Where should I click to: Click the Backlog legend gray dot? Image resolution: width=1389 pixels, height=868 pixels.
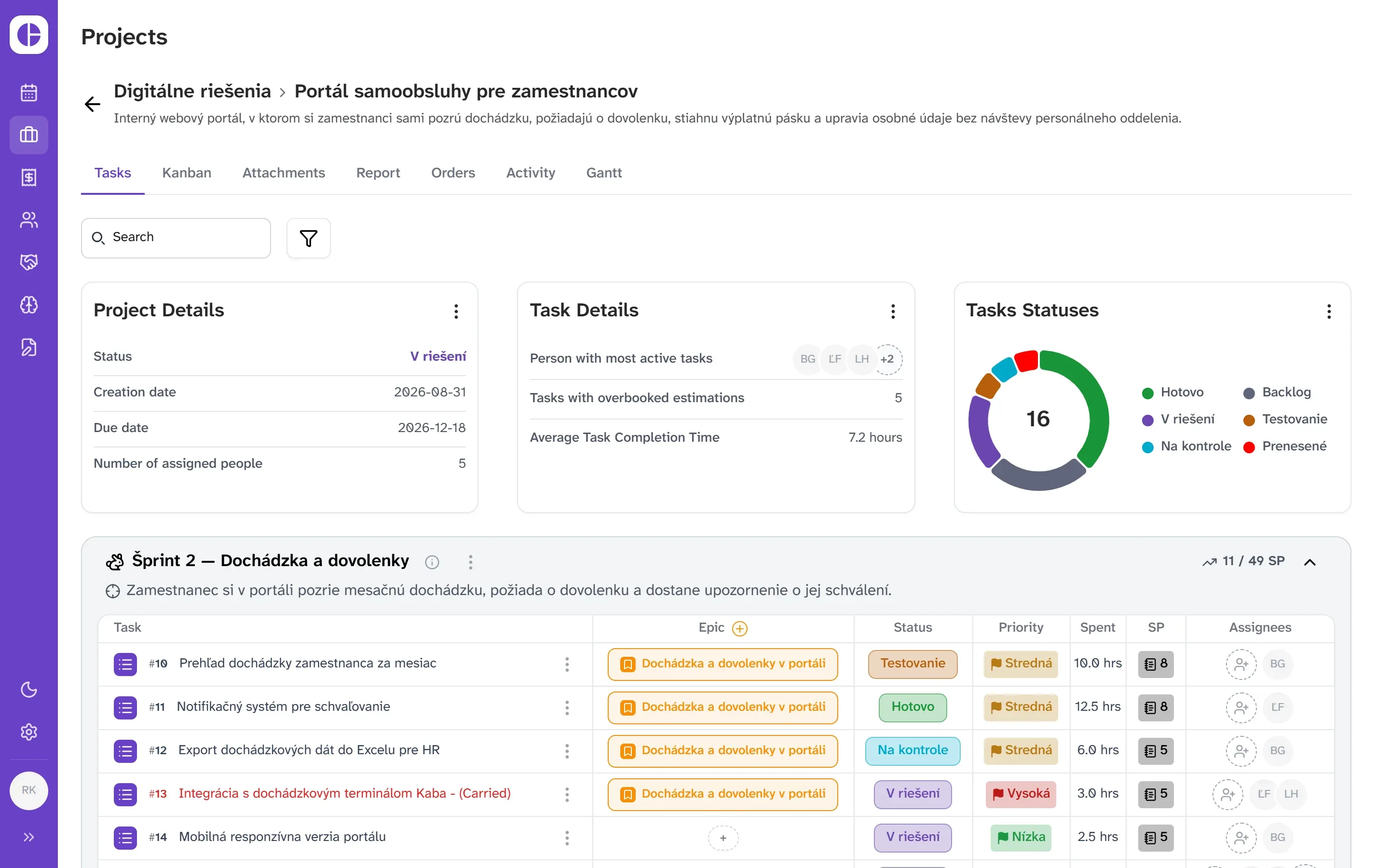coord(1248,393)
